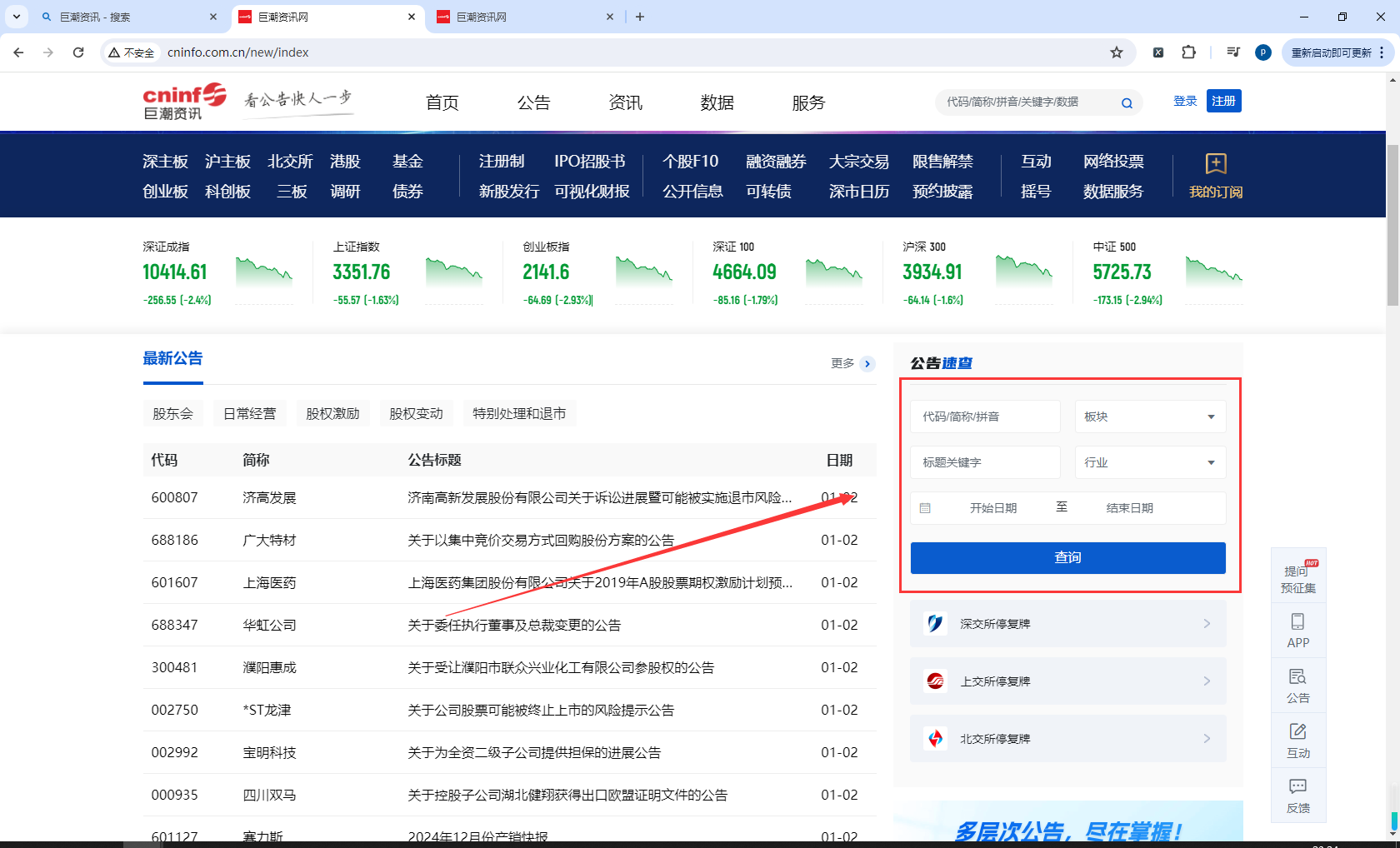Filter announcements by 特别处理和退市
Screen dimensions: 1400x848
(519, 414)
